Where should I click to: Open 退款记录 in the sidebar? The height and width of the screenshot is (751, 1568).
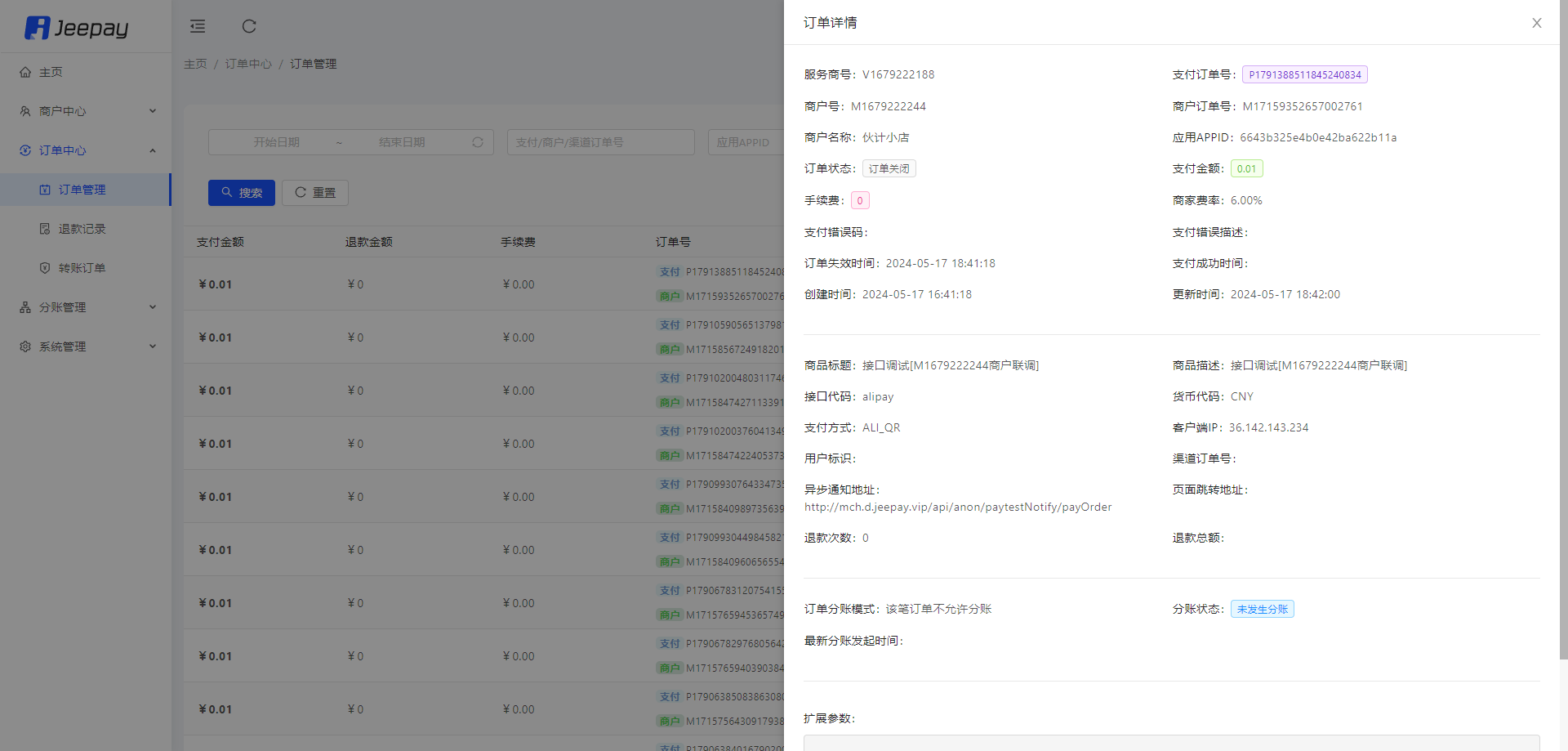point(82,229)
